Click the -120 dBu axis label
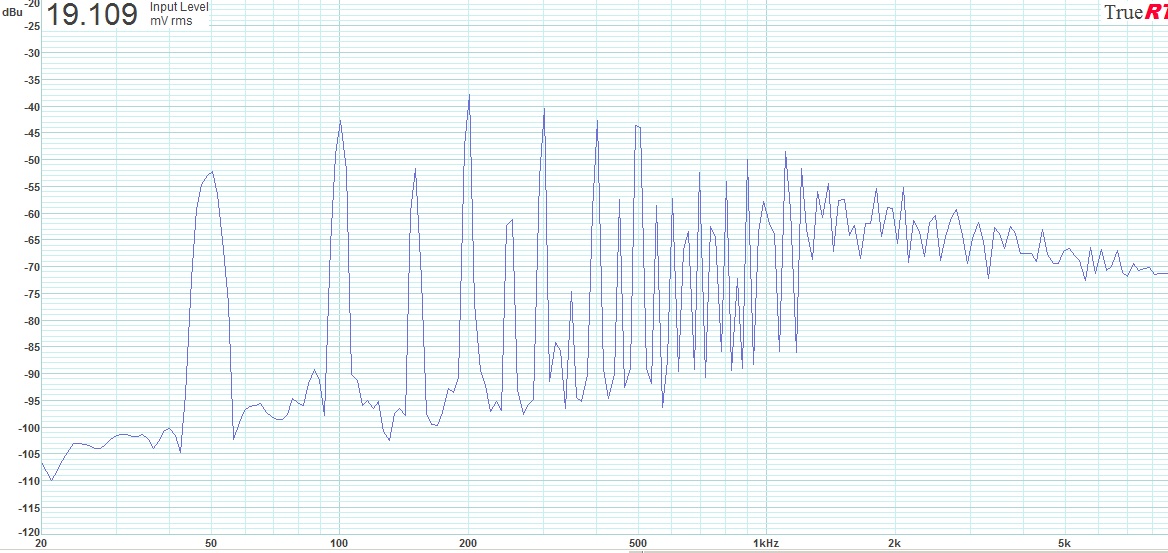The height and width of the screenshot is (553, 1168). (27, 534)
